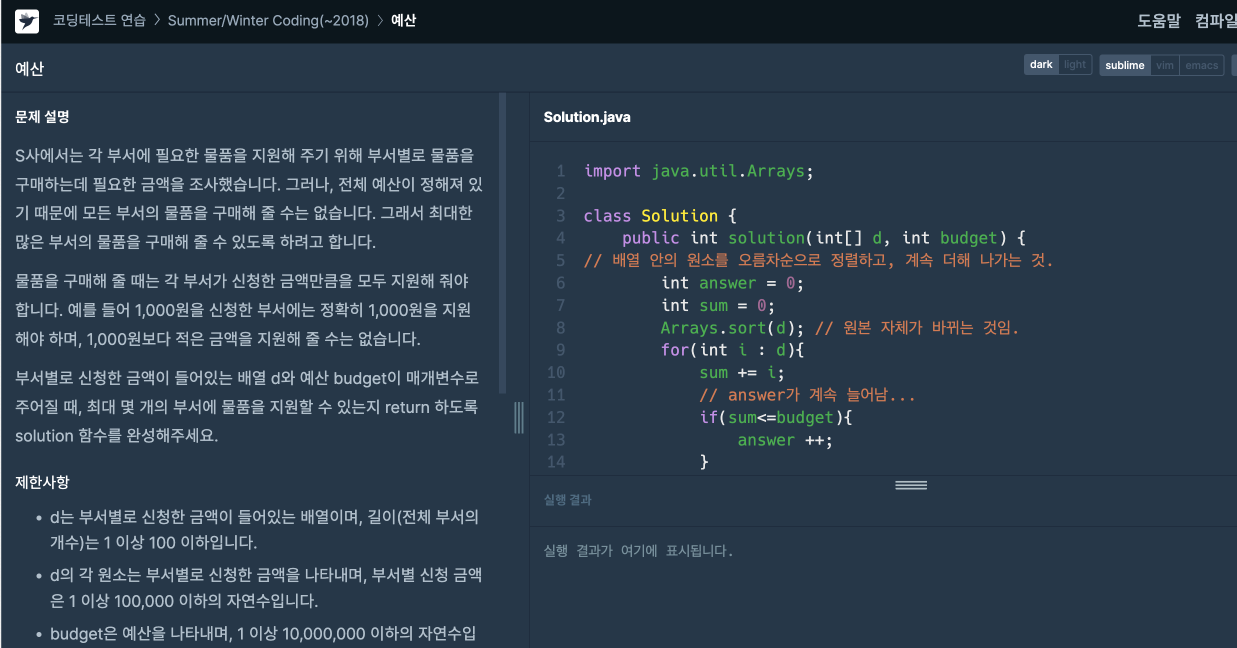This screenshot has height=648, width=1237.
Task: Click code line 'answer ++;'
Action: pos(785,440)
